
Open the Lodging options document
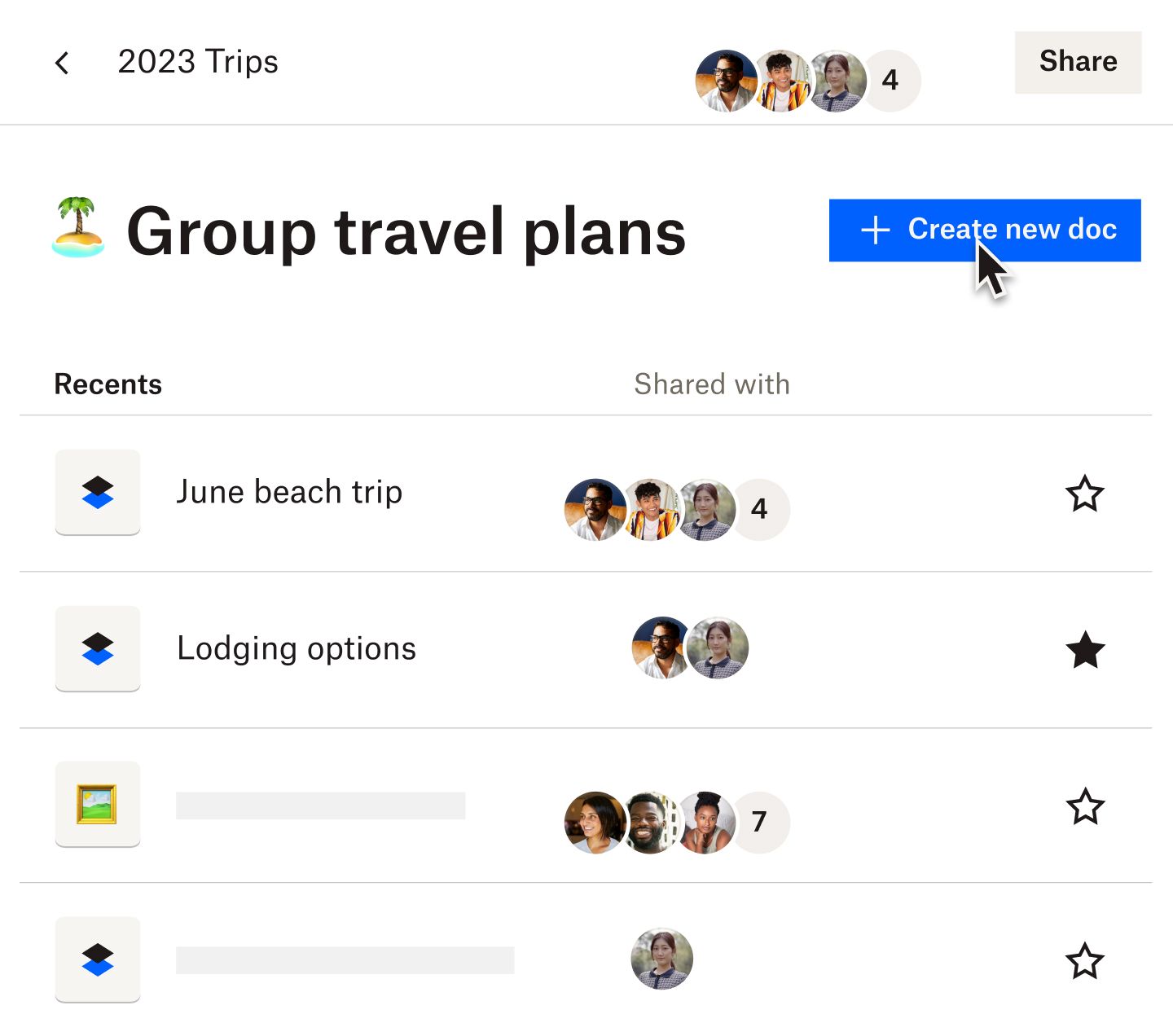point(297,648)
